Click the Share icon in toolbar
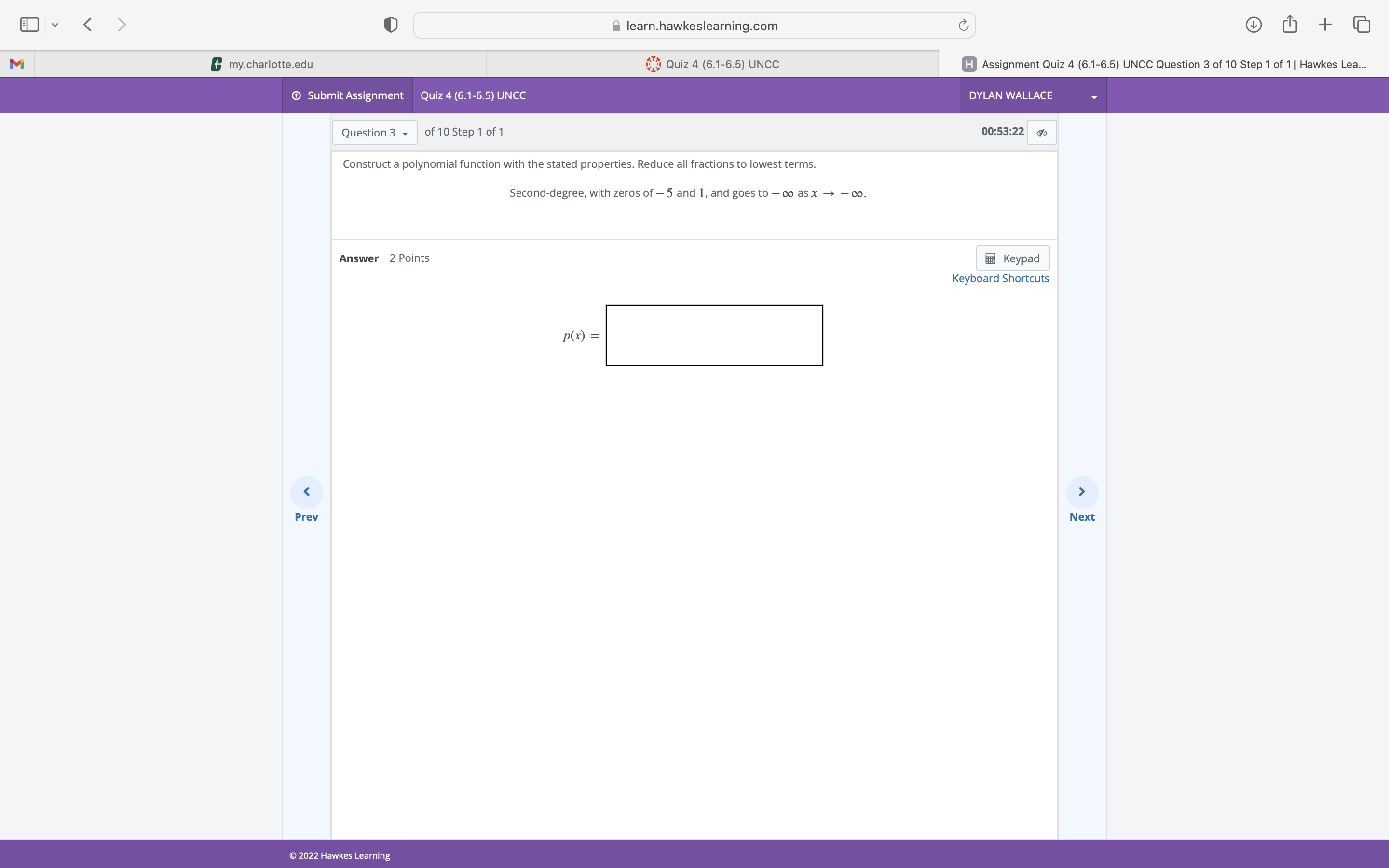 click(1289, 25)
